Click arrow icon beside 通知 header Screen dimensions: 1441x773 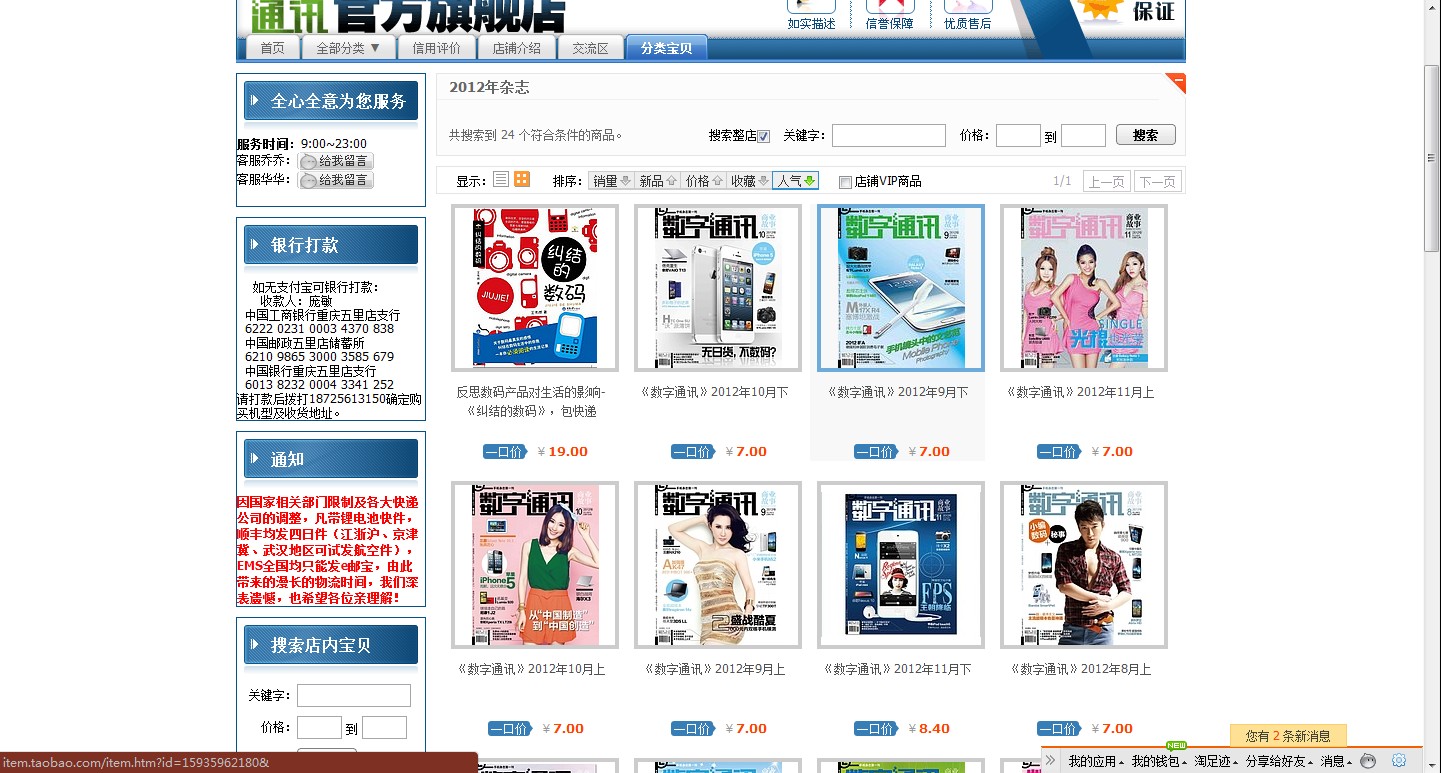point(253,459)
